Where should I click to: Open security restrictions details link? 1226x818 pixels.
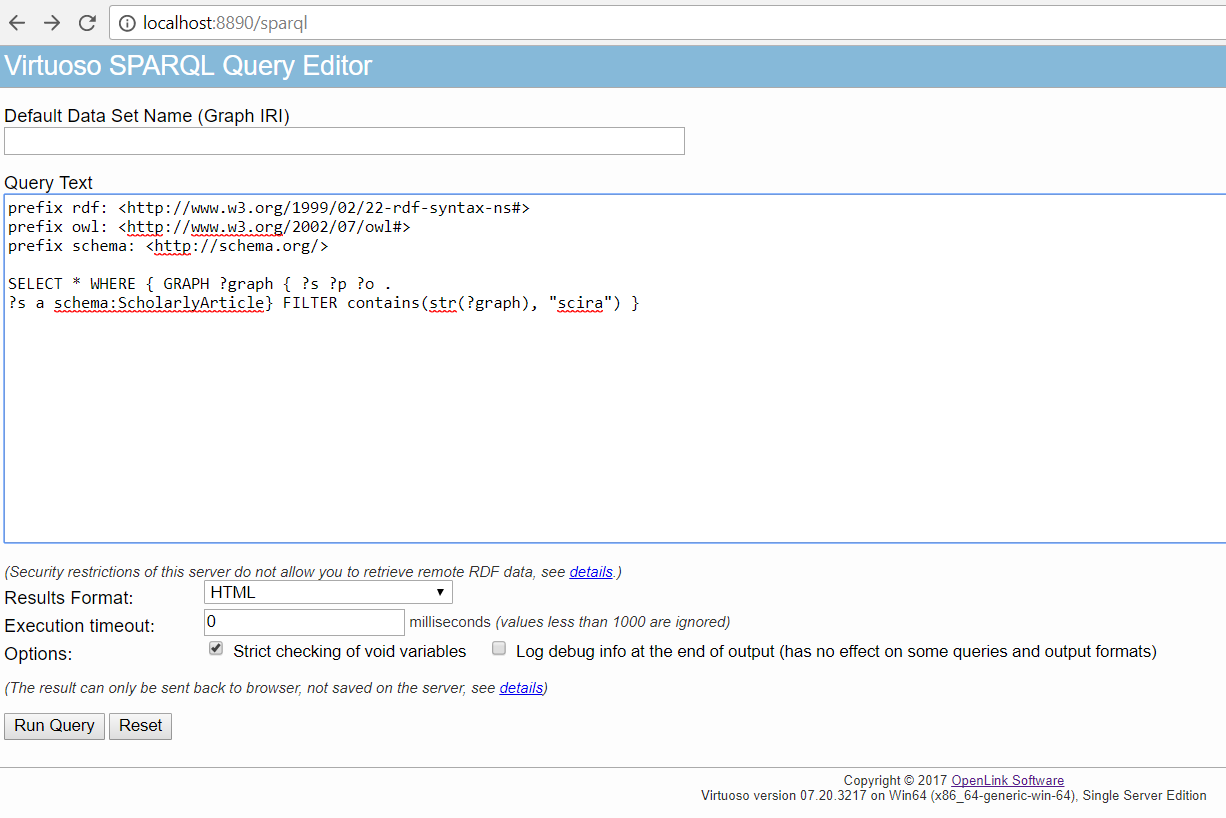(591, 572)
